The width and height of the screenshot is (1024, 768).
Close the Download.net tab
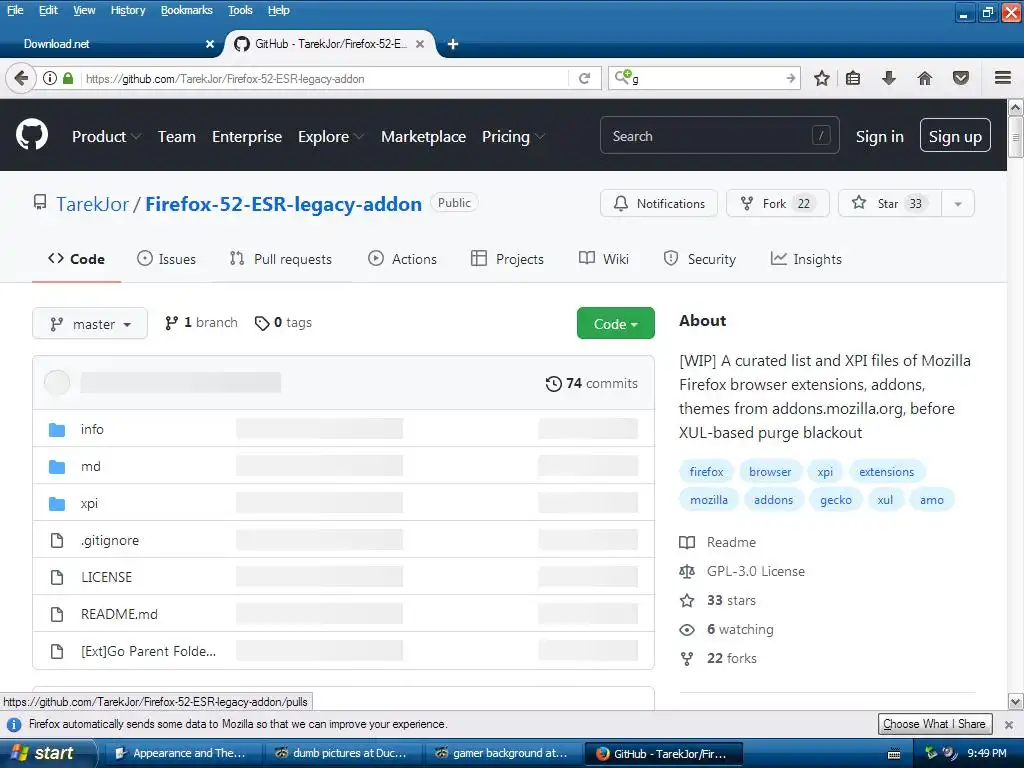tap(210, 44)
